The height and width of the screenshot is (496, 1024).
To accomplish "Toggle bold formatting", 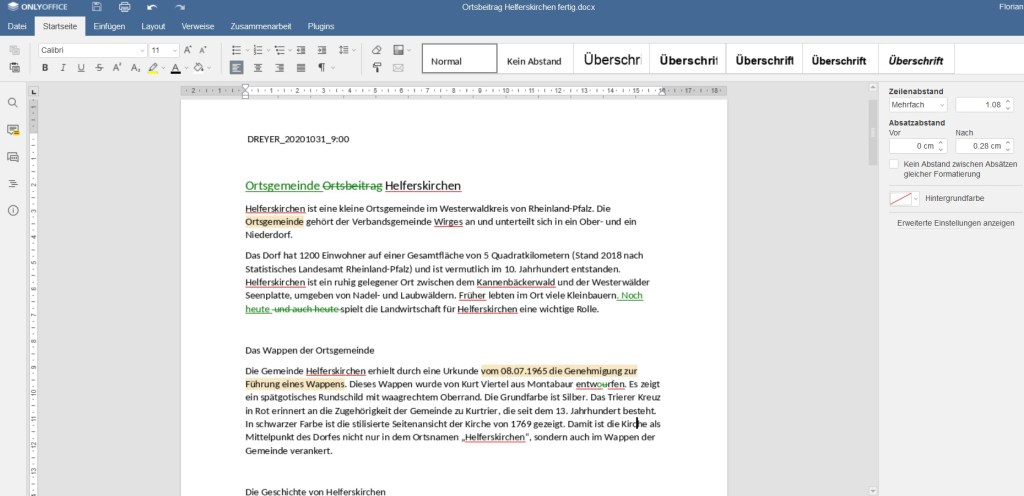I will click(x=45, y=68).
